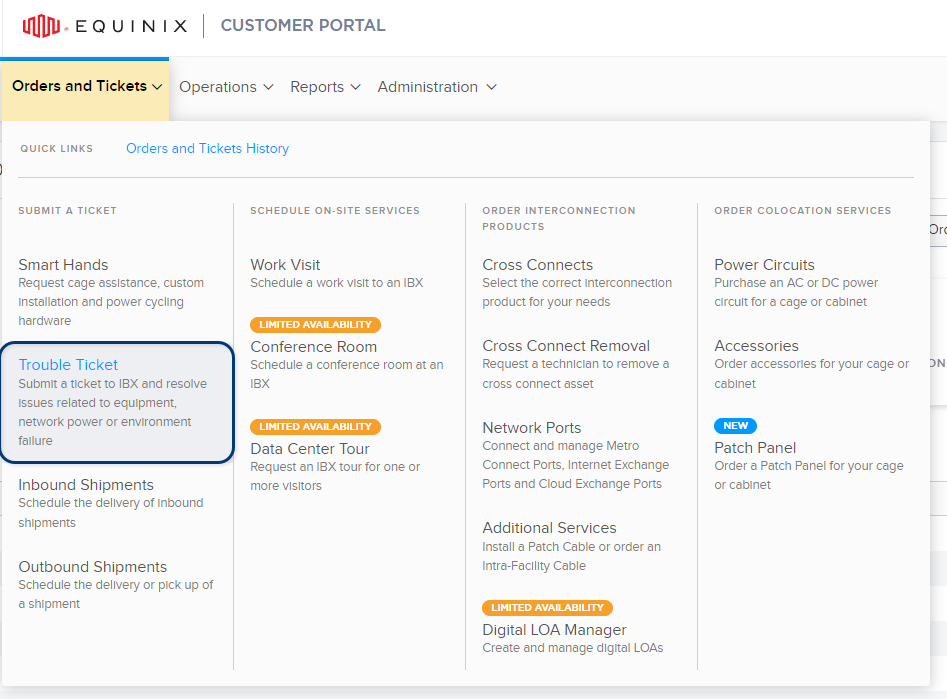Click 'Order a Patch Panel for your cage' text
The image size is (947, 699).
point(809,475)
